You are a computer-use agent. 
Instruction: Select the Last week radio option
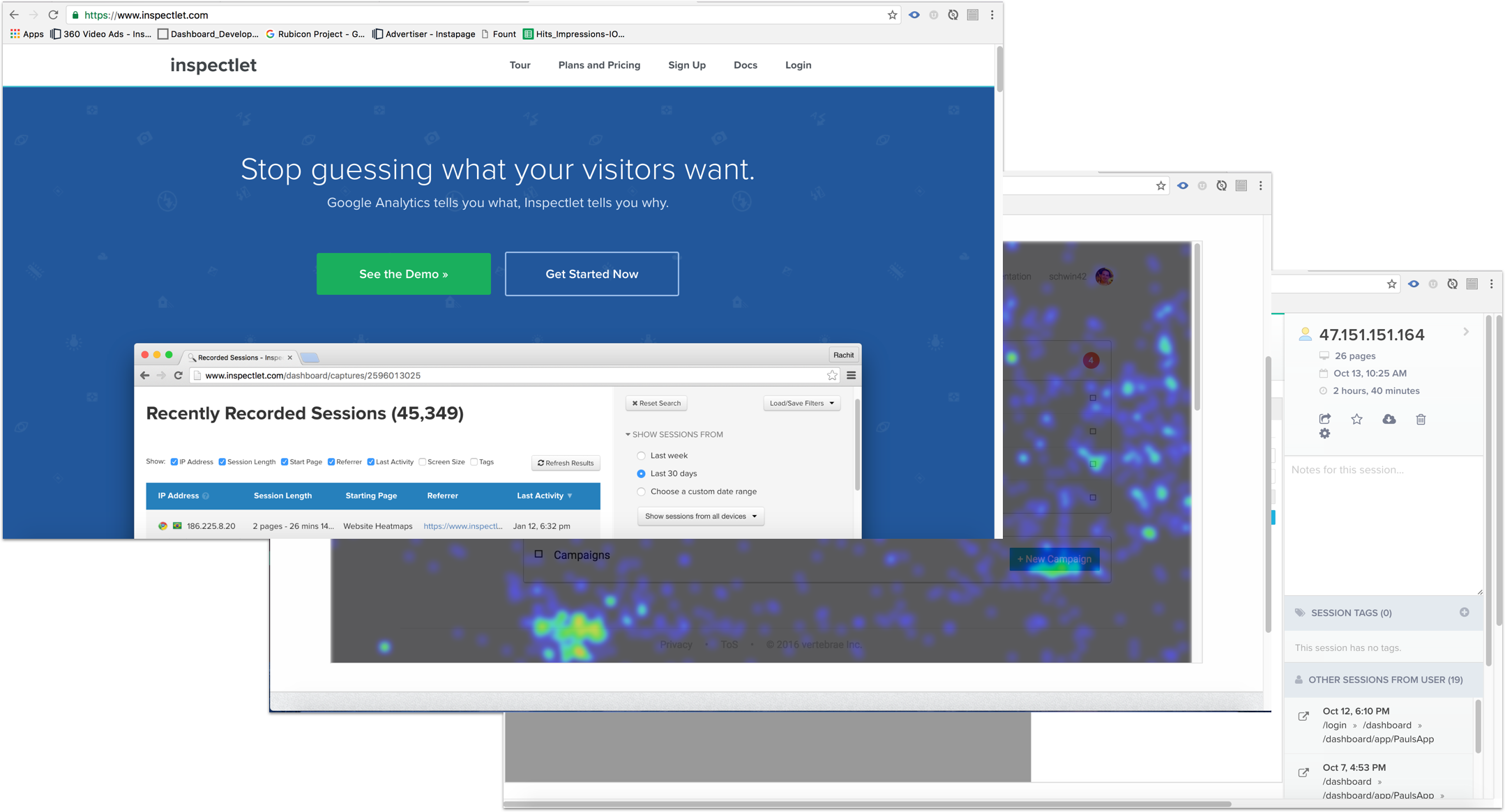(x=641, y=456)
